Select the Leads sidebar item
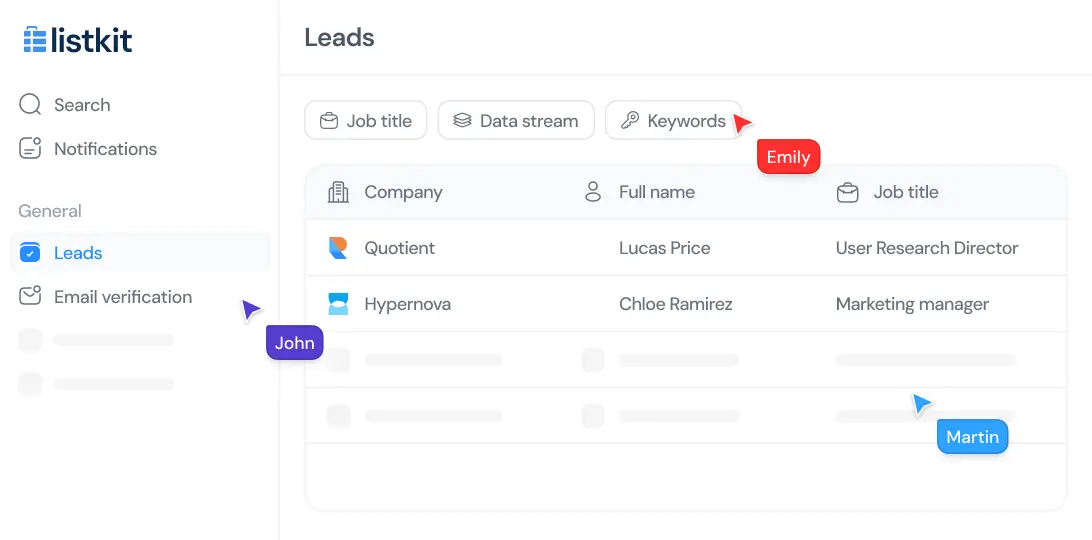This screenshot has height=540, width=1092. tap(78, 253)
